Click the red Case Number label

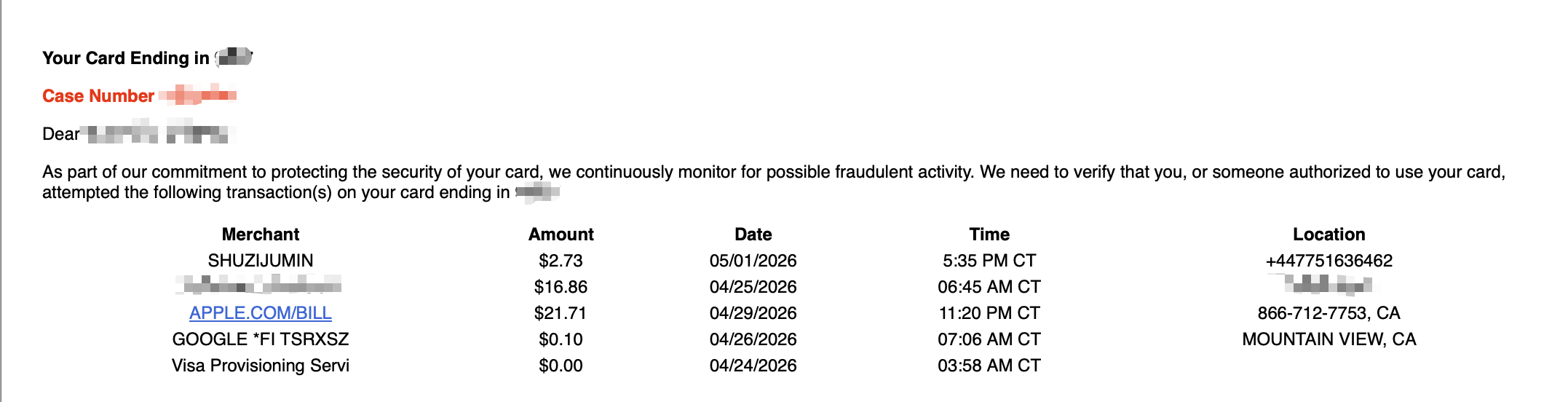pyautogui.click(x=98, y=96)
